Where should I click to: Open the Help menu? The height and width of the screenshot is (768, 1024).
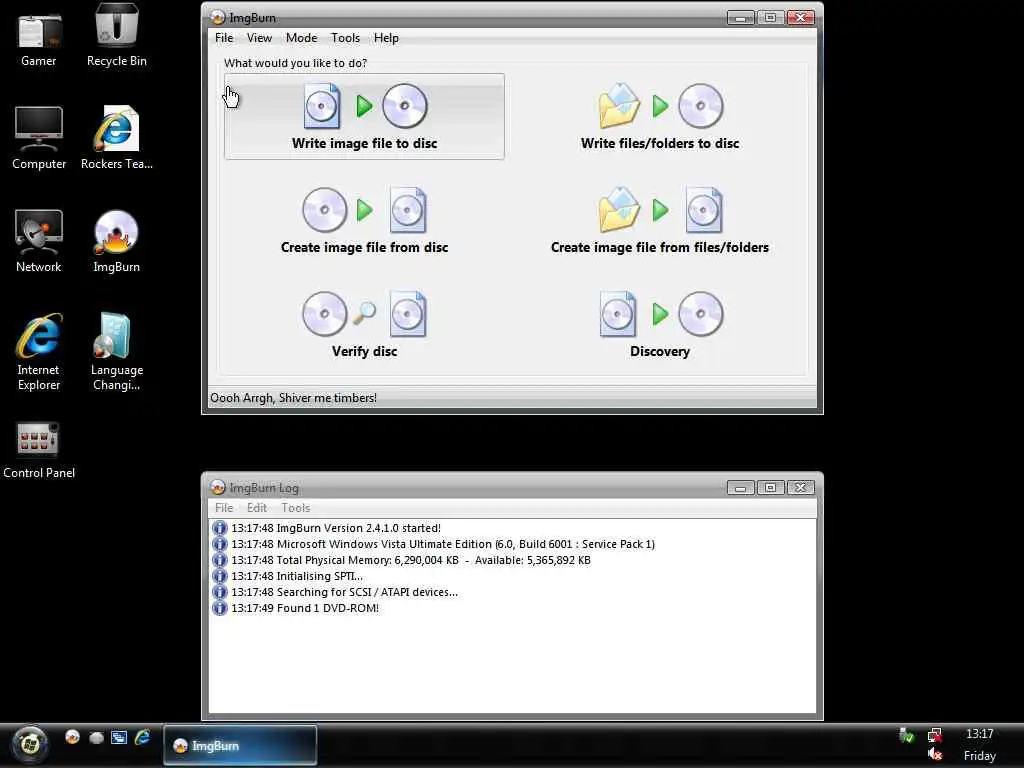click(386, 38)
